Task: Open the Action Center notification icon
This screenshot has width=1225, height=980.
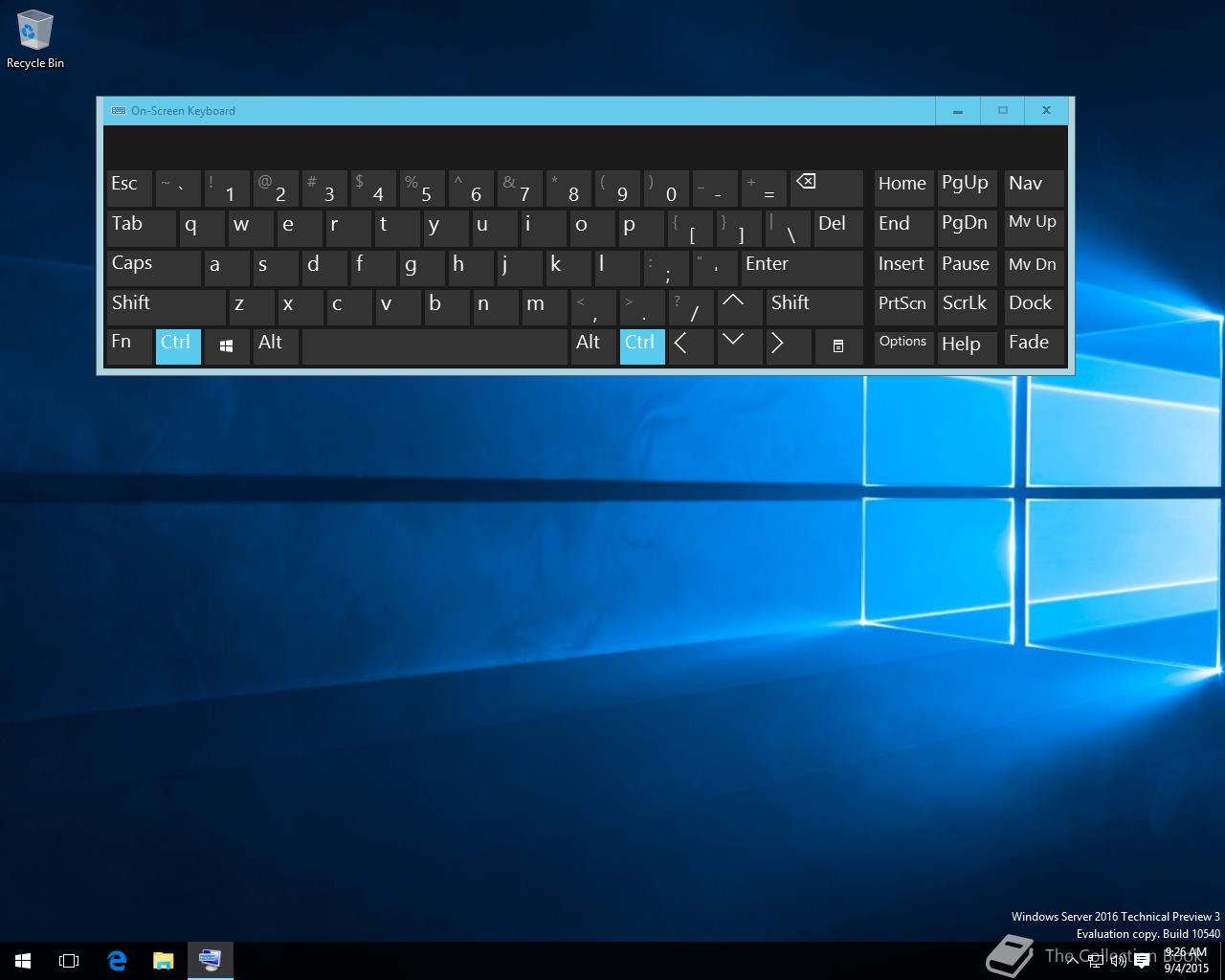Action: point(1142,960)
